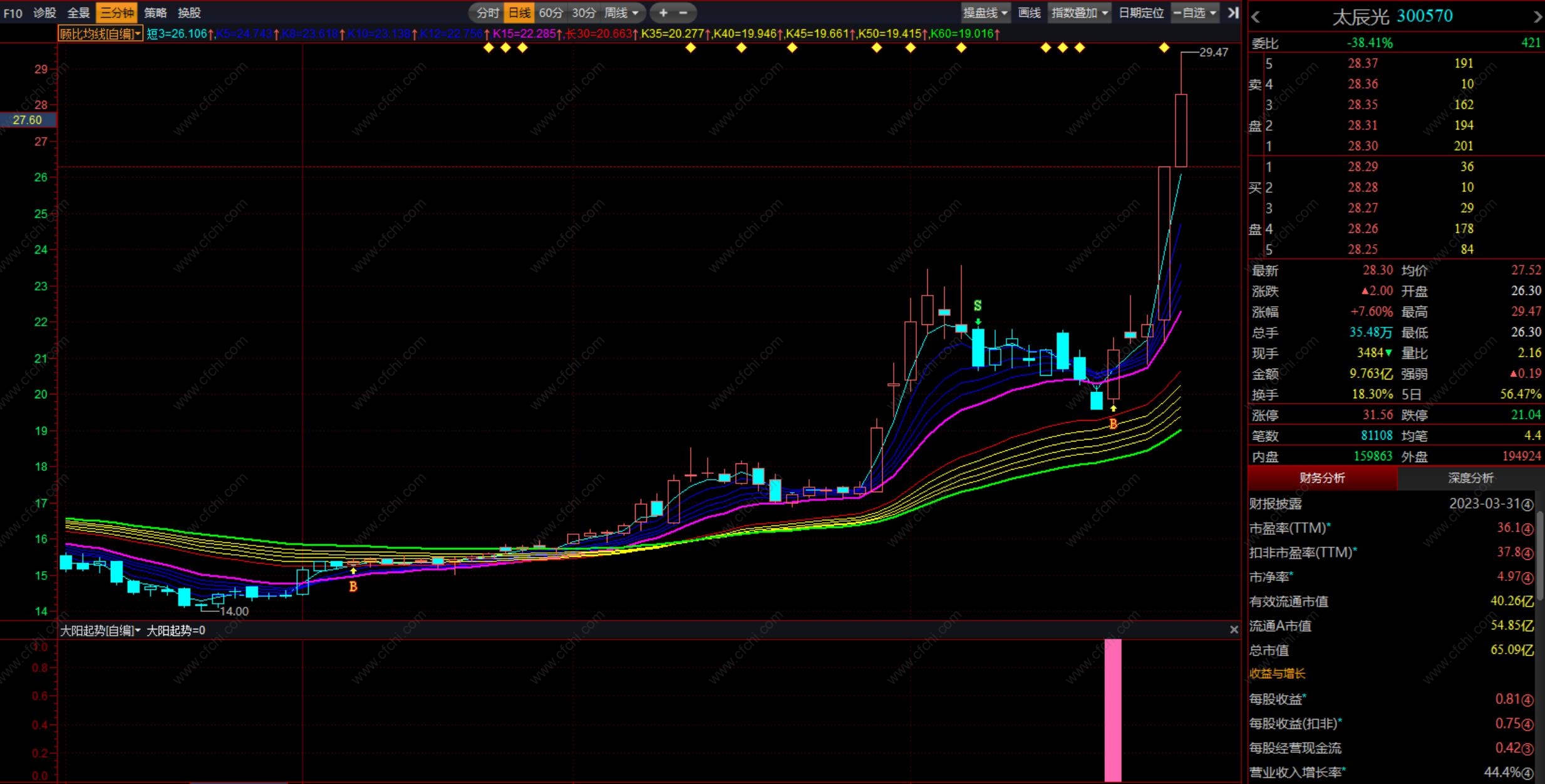Switch to the 深度分析 tab
The height and width of the screenshot is (784, 1545).
[1470, 478]
